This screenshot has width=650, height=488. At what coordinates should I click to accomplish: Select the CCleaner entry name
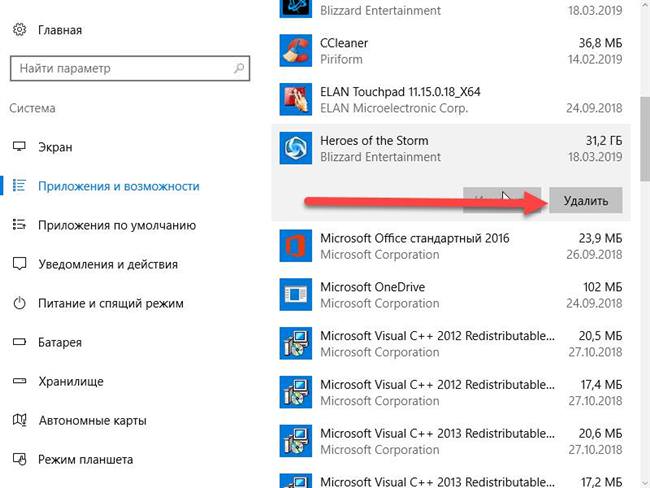(x=344, y=43)
